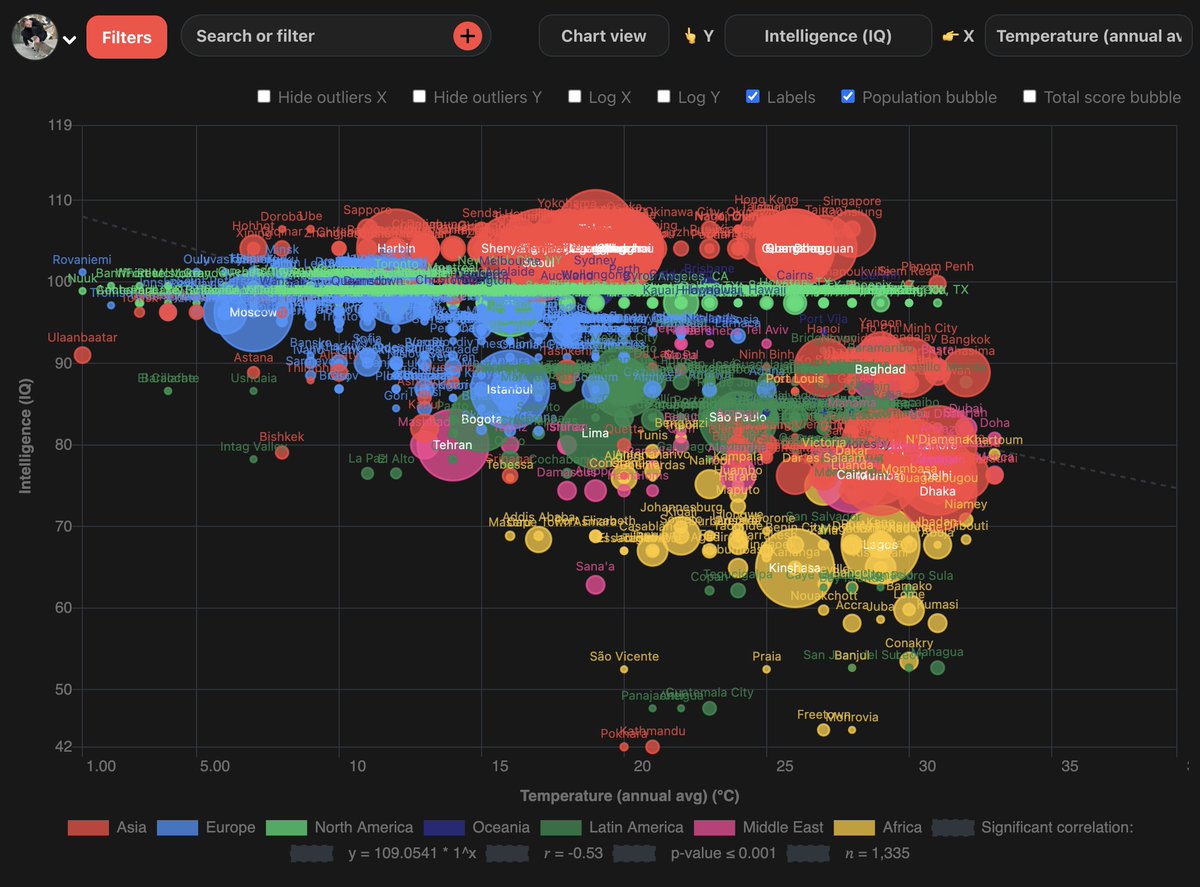Click the Filters button
Image resolution: width=1200 pixels, height=887 pixels.
(x=126, y=36)
